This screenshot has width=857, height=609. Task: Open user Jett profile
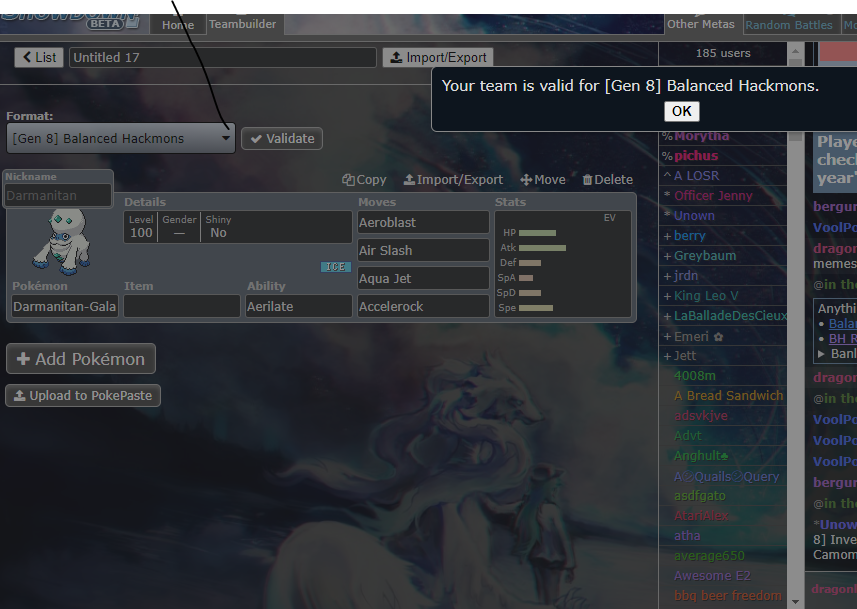(x=685, y=356)
